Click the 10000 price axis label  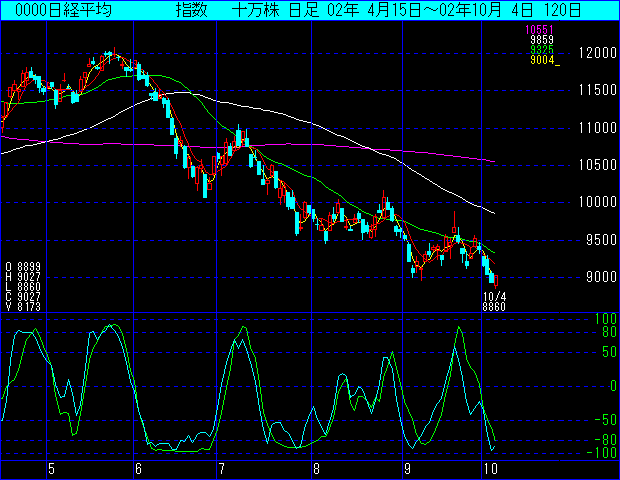[x=597, y=202]
